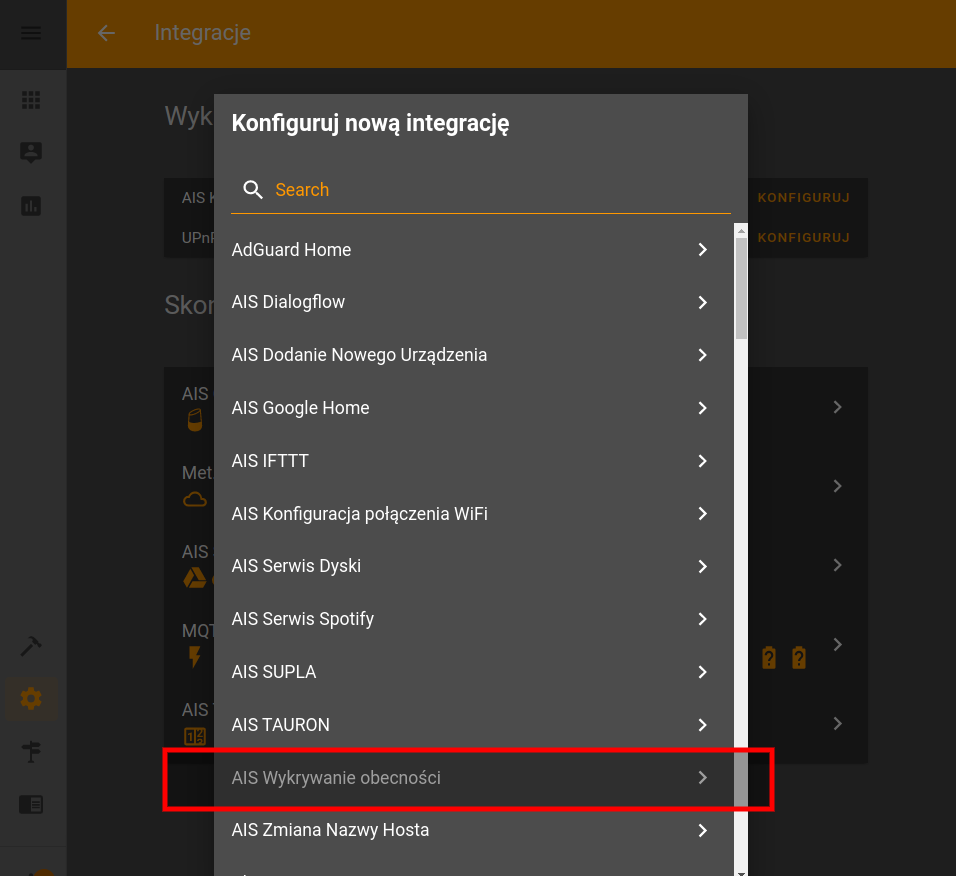Image resolution: width=956 pixels, height=876 pixels.
Task: Expand the chevron beside AIS Dialogflow
Action: click(702, 302)
